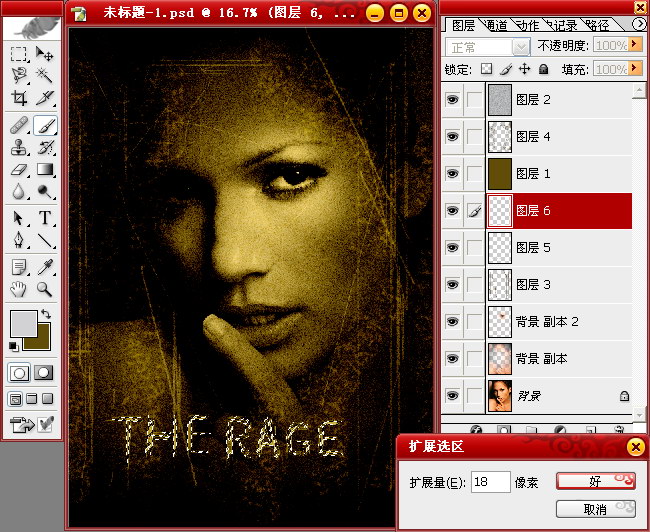Hide the 图层 4 layer eye
The image size is (650, 532).
pyautogui.click(x=452, y=136)
